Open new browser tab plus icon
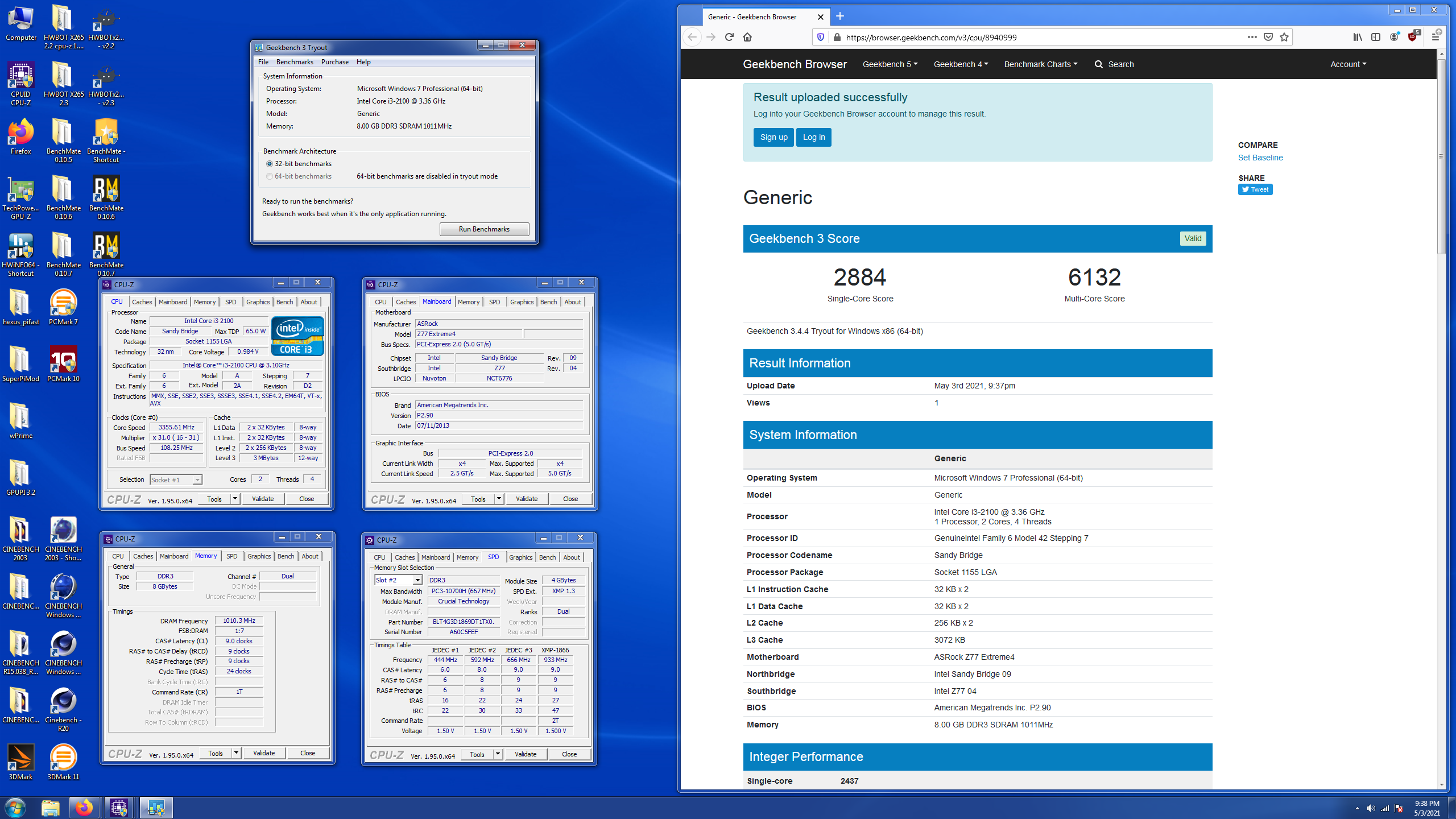This screenshot has height=819, width=1456. coord(840,16)
